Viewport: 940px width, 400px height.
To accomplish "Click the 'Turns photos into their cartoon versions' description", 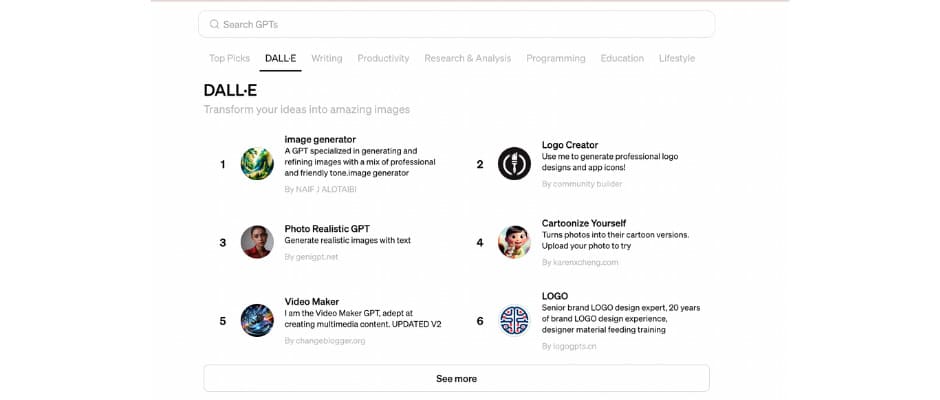I will 616,240.
